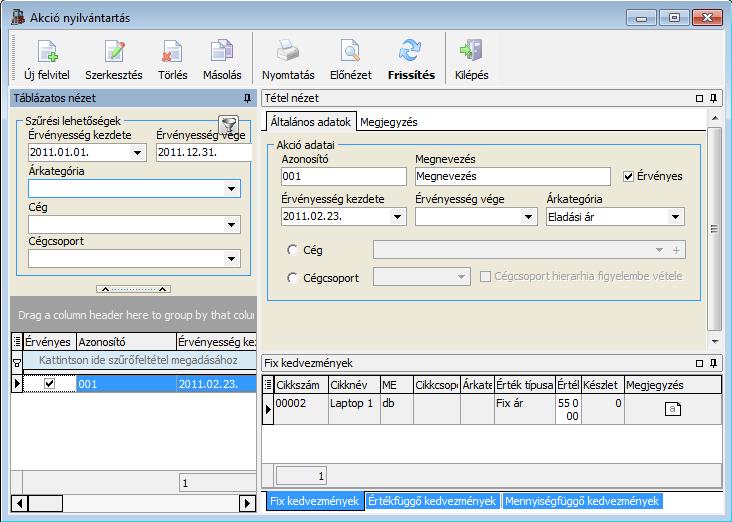
Task: Open Akció Érvényesség kezdete date picker
Action: (397, 217)
